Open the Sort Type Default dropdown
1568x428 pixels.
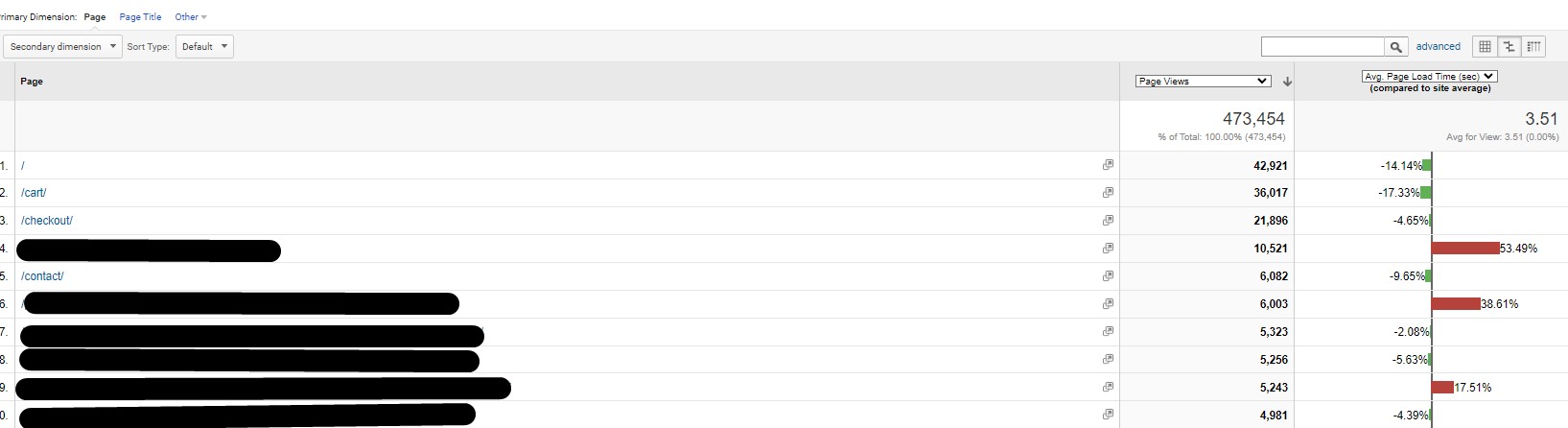(204, 46)
